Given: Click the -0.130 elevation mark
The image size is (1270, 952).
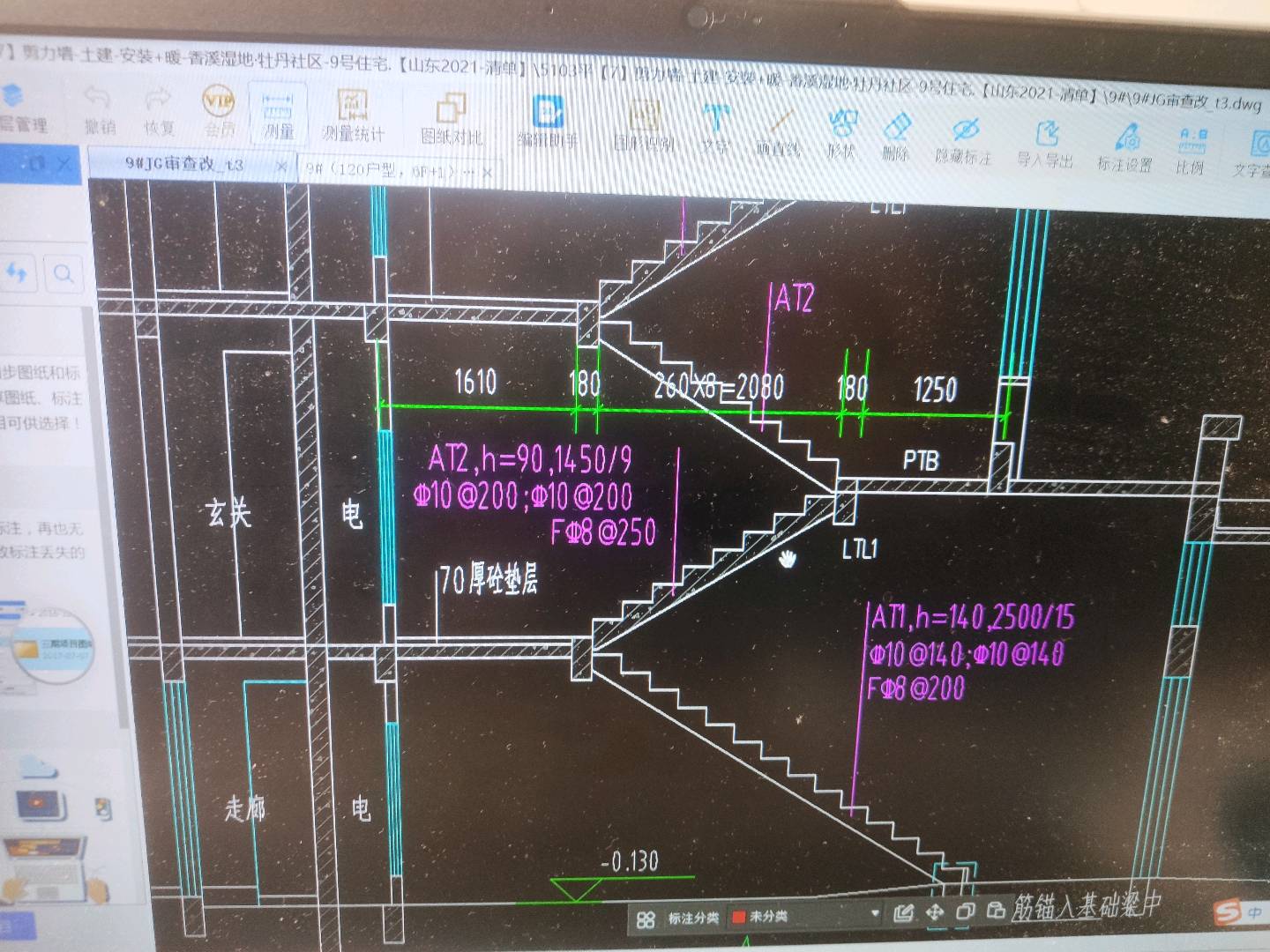Looking at the screenshot, I should coord(630,861).
